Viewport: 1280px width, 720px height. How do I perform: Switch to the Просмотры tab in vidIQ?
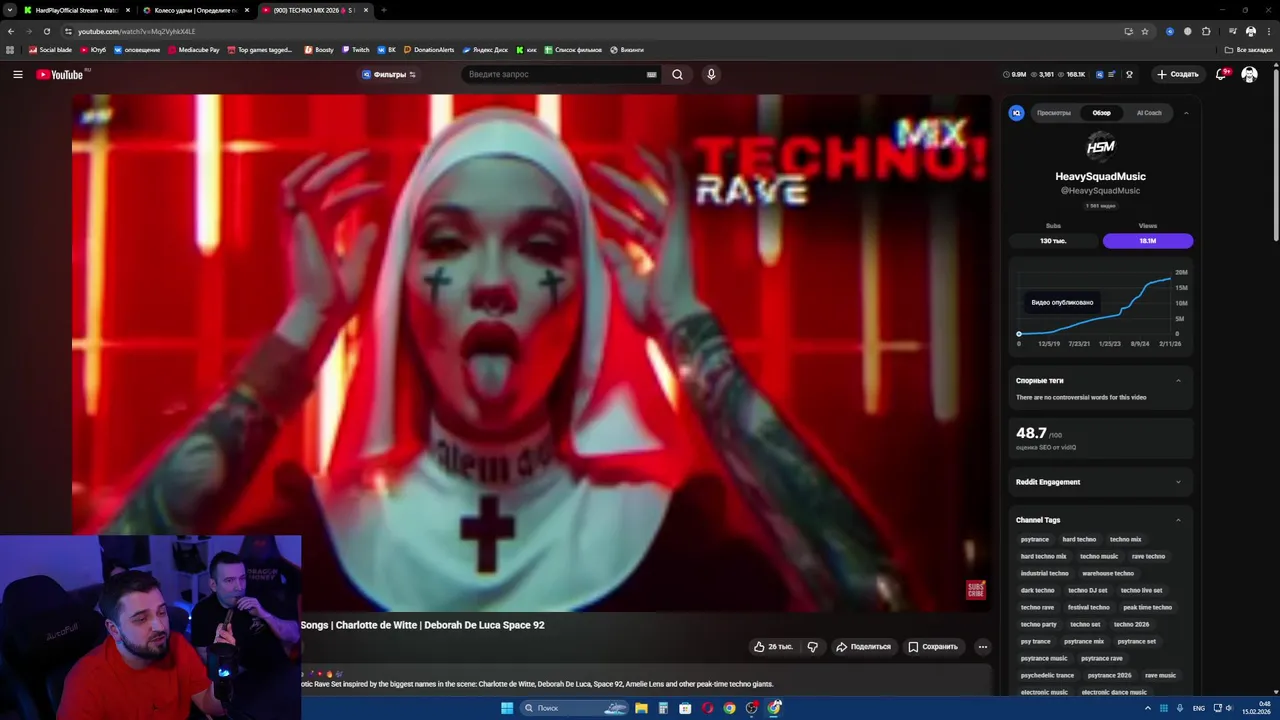(x=1054, y=113)
